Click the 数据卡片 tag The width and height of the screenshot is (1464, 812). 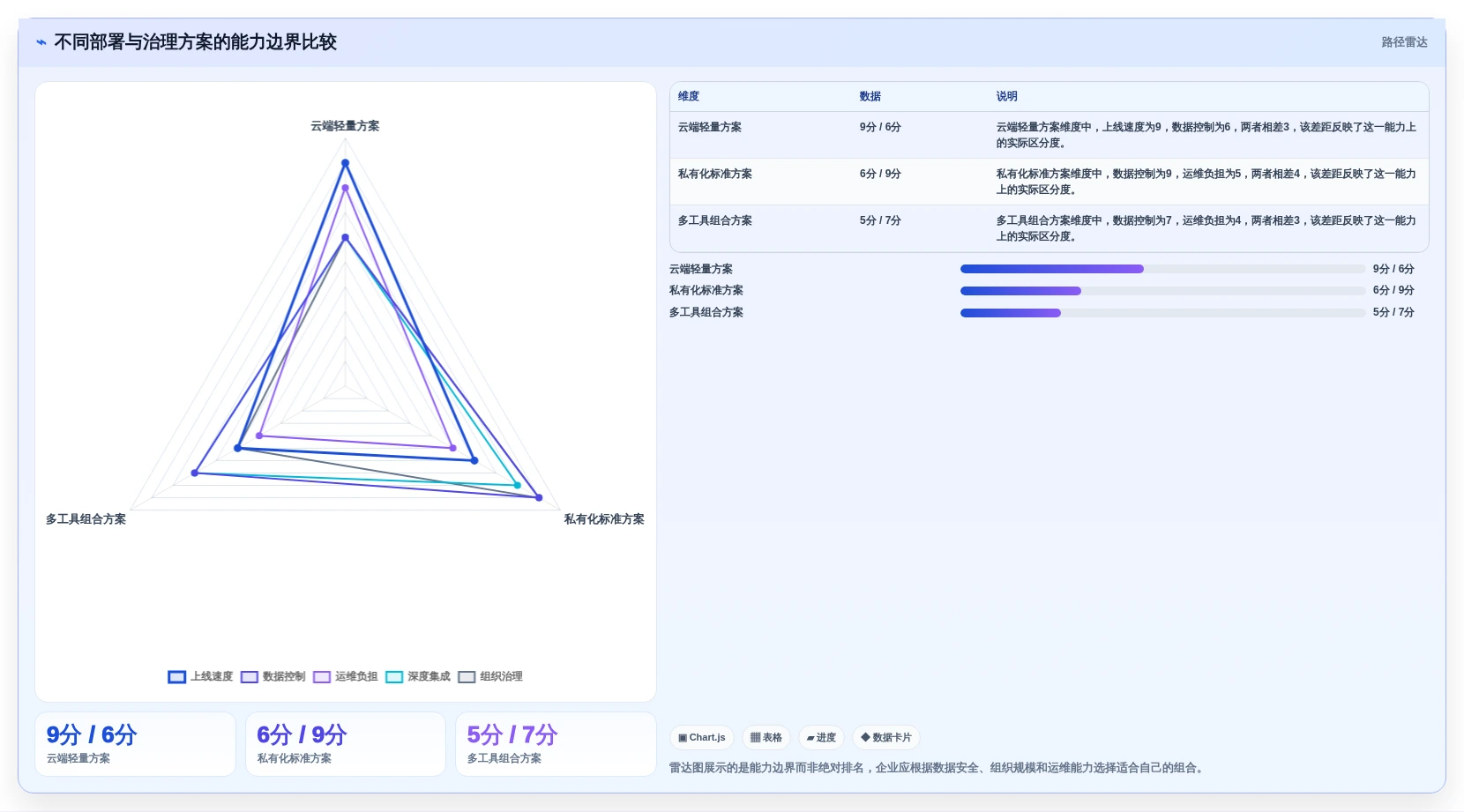[886, 737]
